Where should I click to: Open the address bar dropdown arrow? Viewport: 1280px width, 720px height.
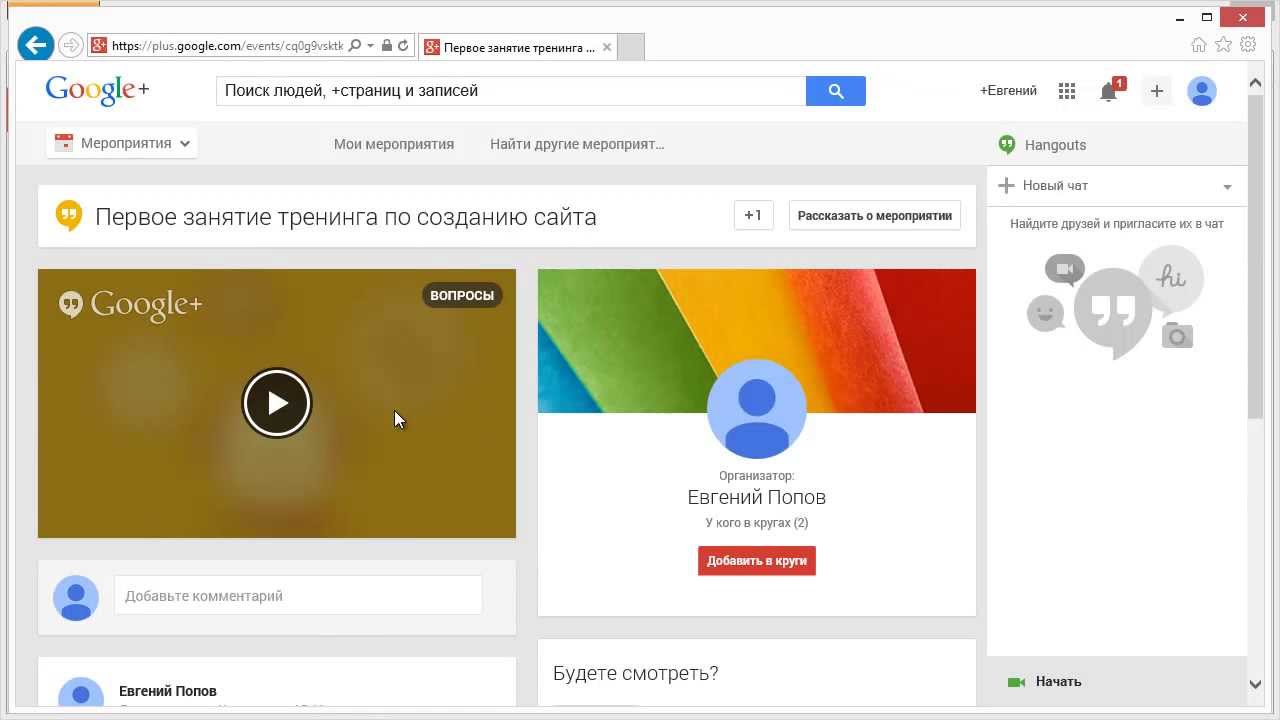[x=371, y=46]
